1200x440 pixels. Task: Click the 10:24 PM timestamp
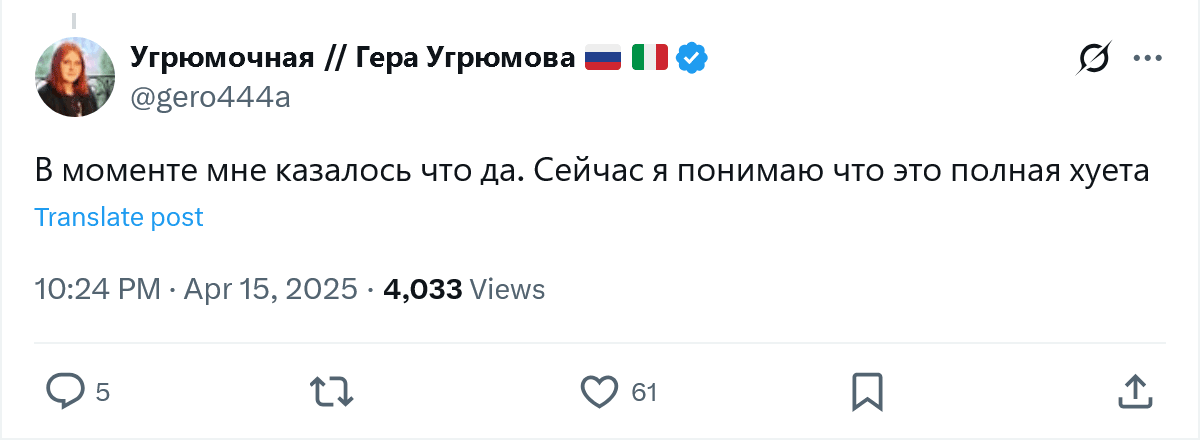pyautogui.click(x=97, y=290)
